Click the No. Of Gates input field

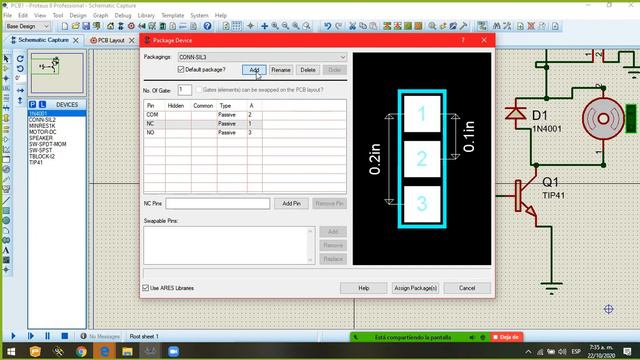[x=184, y=90]
